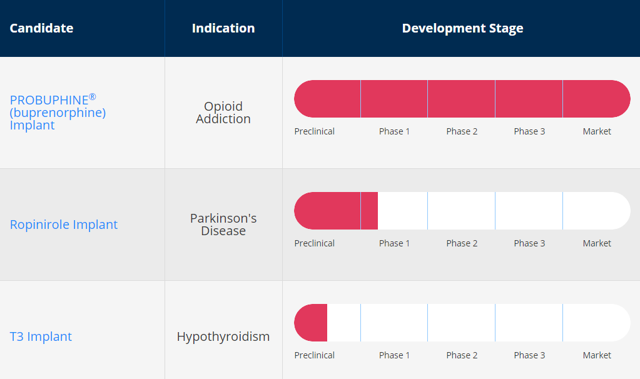Click the Phase 3 label under T3 Implant bar
Image resolution: width=640 pixels, height=379 pixels.
point(529,355)
